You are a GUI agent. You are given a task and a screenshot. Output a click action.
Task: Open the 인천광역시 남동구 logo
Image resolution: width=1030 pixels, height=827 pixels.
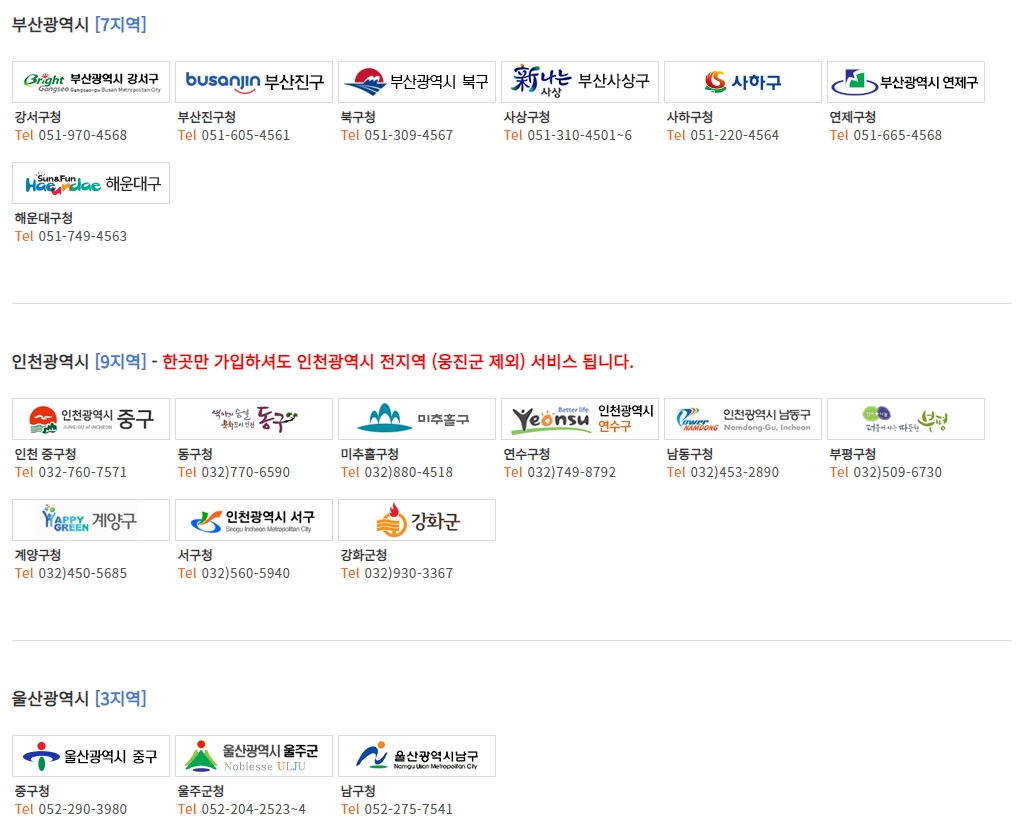pos(742,419)
